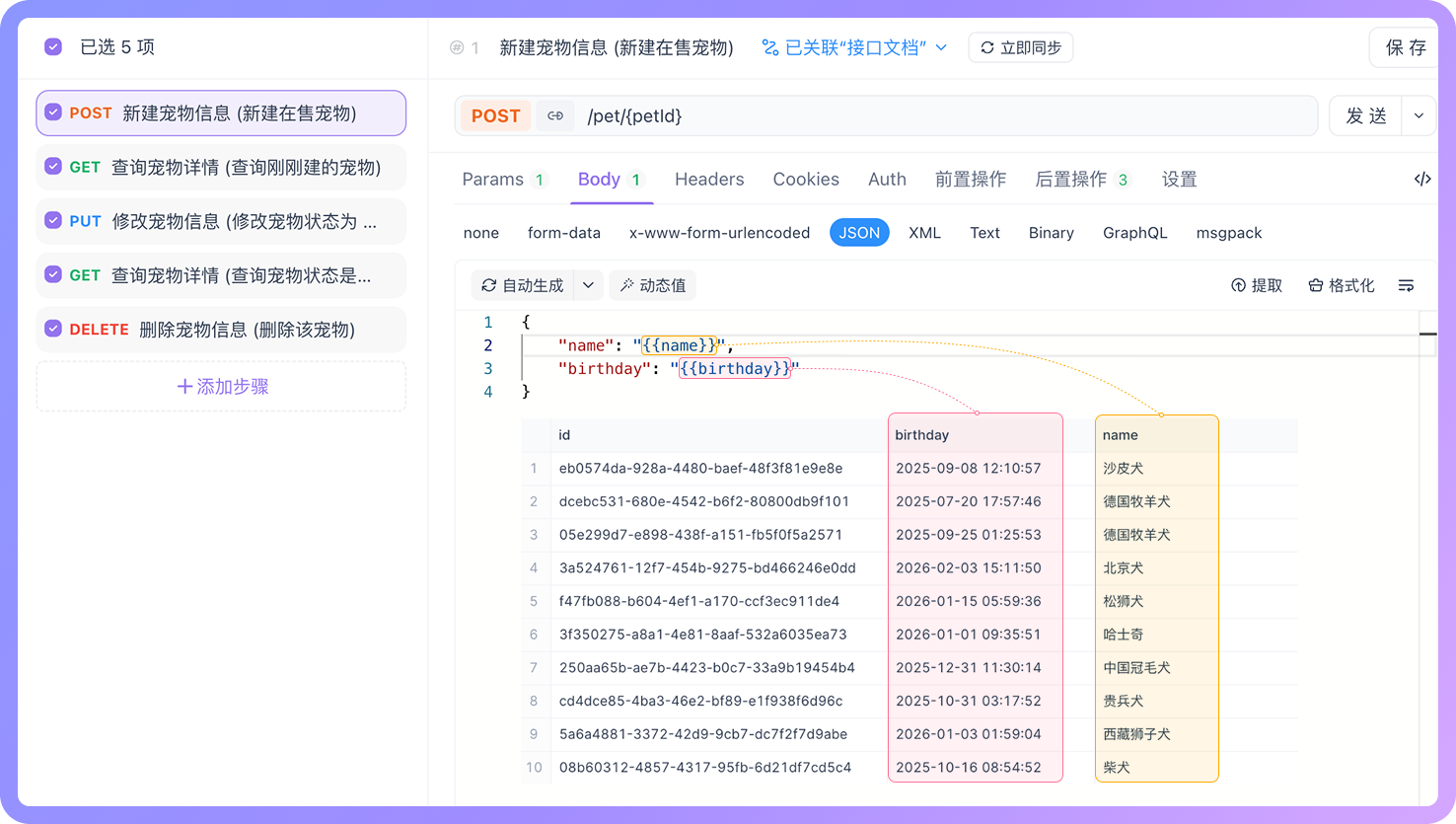Viewport: 1456px width, 824px height.
Task: Select the msgpack body type
Action: click(x=1229, y=233)
